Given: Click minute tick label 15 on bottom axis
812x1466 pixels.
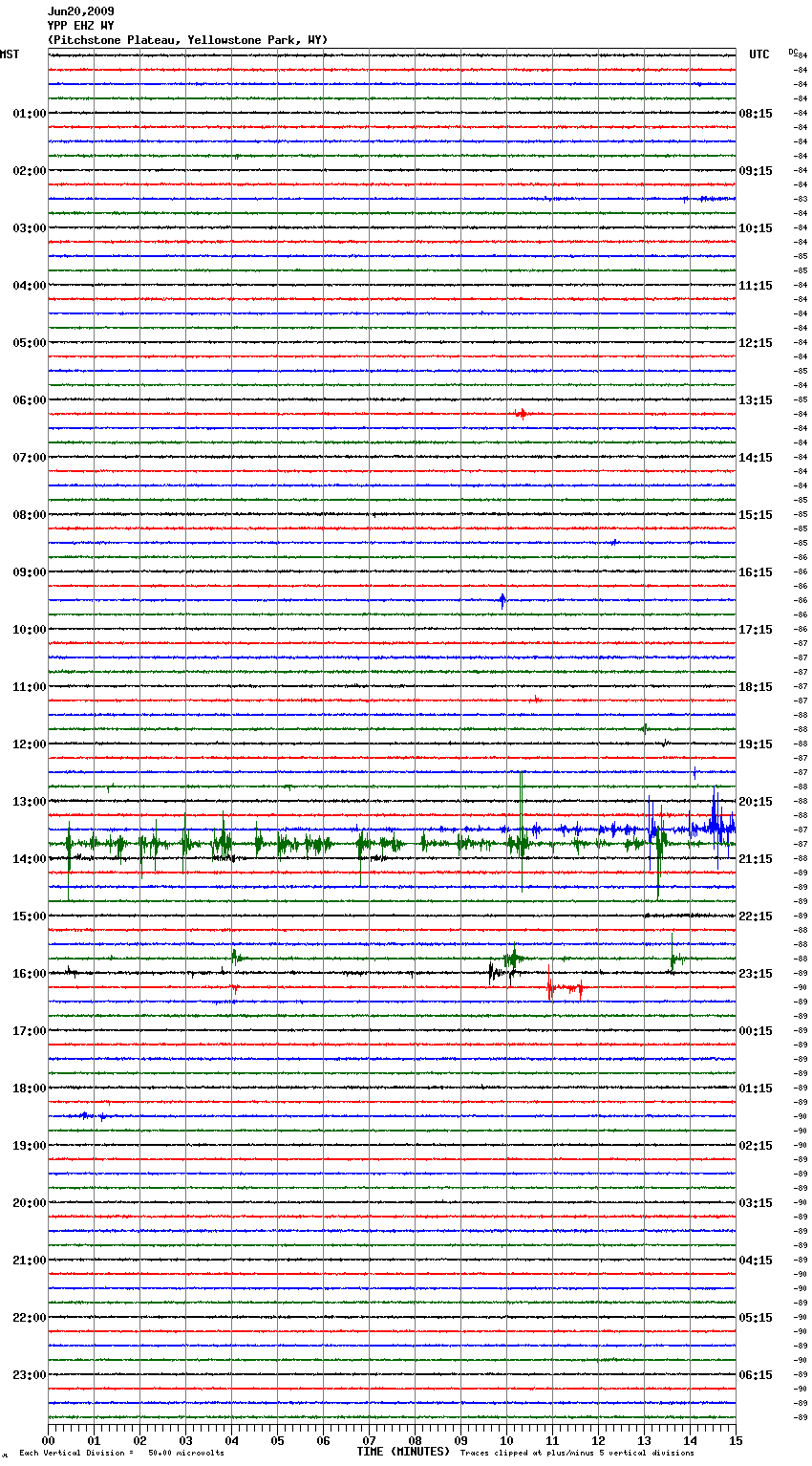Looking at the screenshot, I should [736, 1440].
